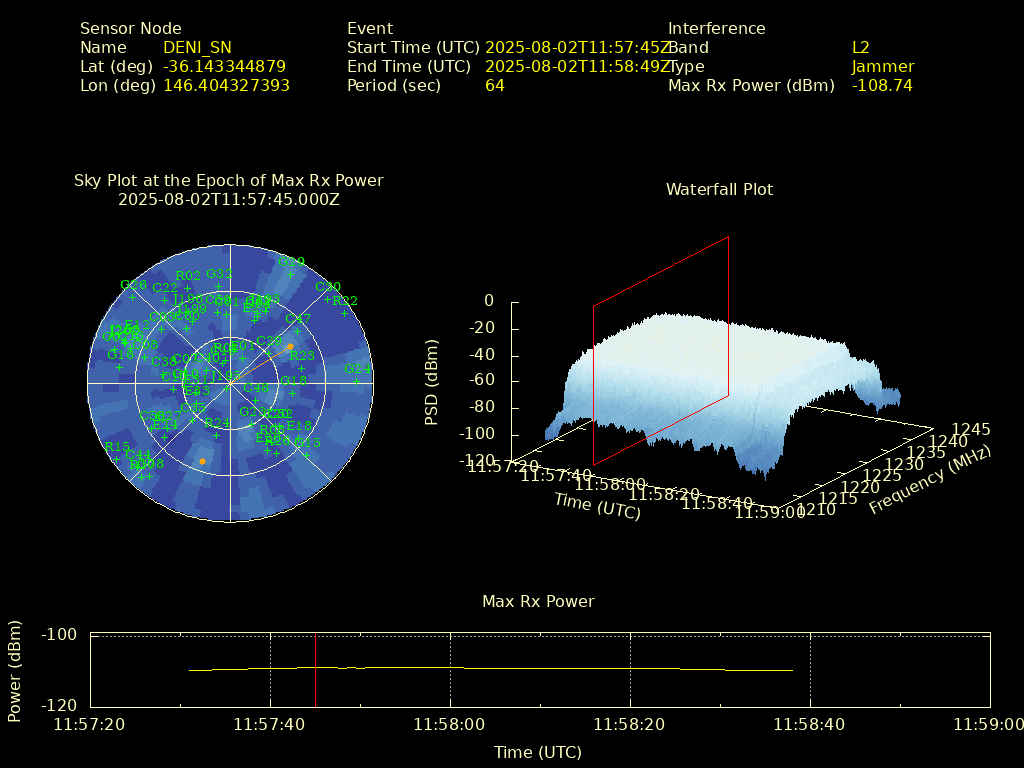Select the R22 satellite marker
The height and width of the screenshot is (768, 1024).
pyautogui.click(x=345, y=301)
